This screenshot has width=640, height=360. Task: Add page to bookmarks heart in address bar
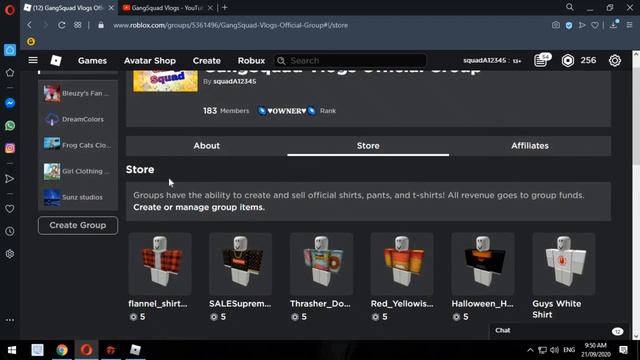pyautogui.click(x=595, y=25)
